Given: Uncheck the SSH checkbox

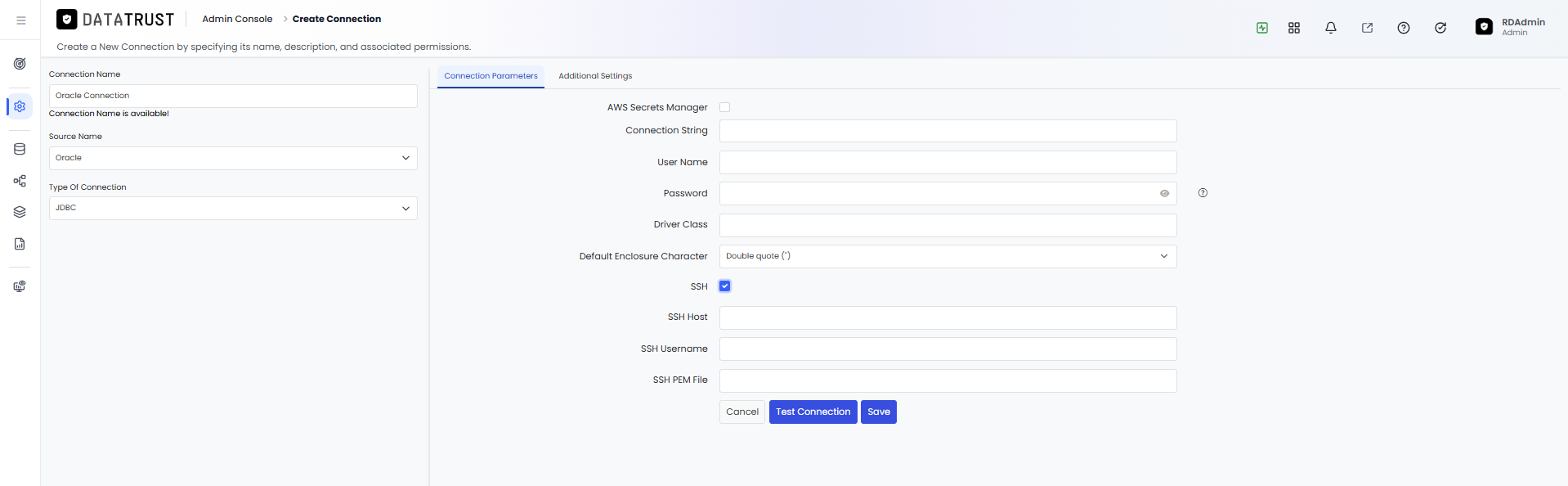Looking at the screenshot, I should pyautogui.click(x=724, y=286).
